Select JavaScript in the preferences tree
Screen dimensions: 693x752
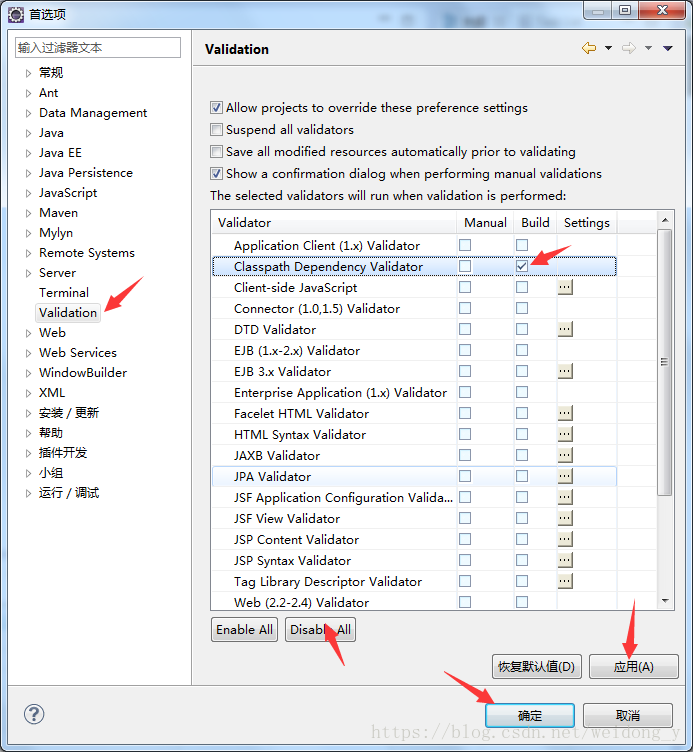68,193
